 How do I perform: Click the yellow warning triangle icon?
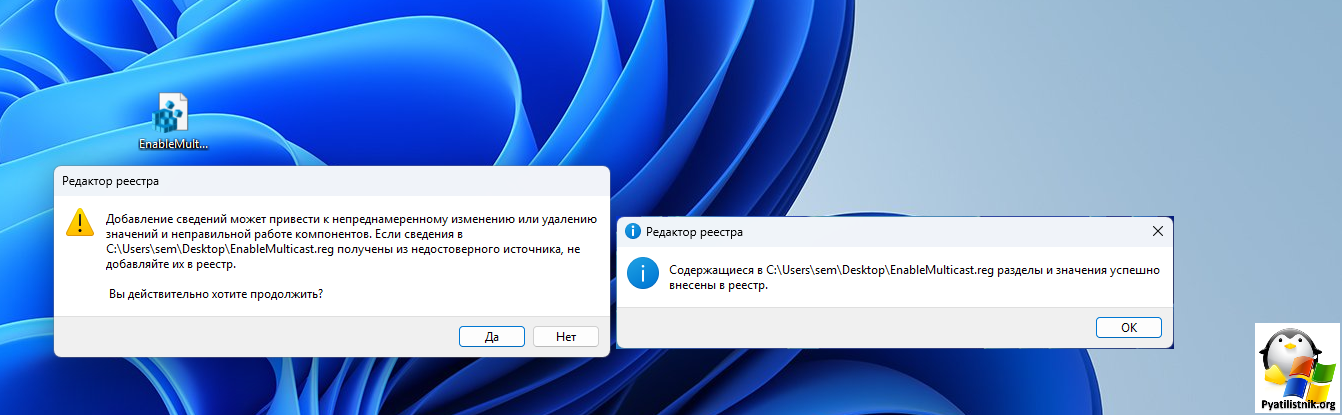(80, 222)
